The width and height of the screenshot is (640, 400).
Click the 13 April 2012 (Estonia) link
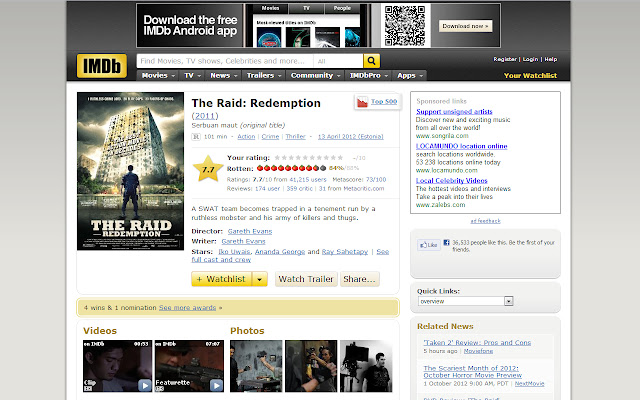pos(351,137)
